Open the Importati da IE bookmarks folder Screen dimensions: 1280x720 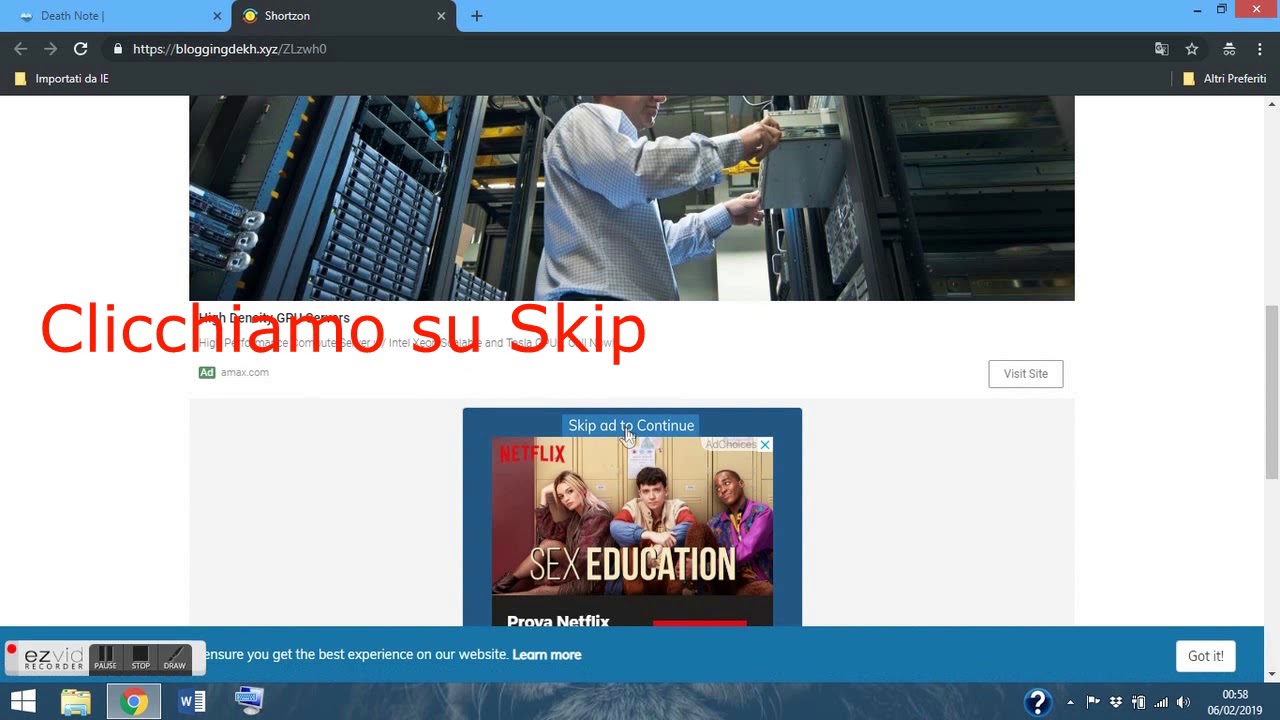[x=62, y=78]
